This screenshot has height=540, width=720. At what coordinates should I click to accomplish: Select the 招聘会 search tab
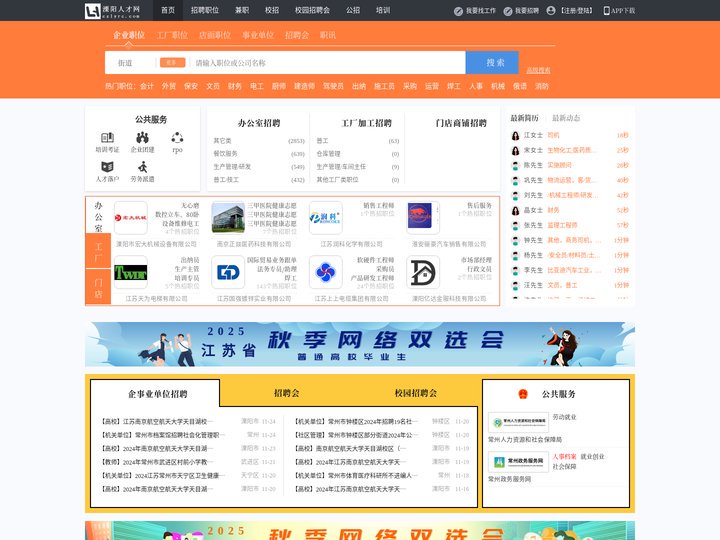pyautogui.click(x=297, y=35)
